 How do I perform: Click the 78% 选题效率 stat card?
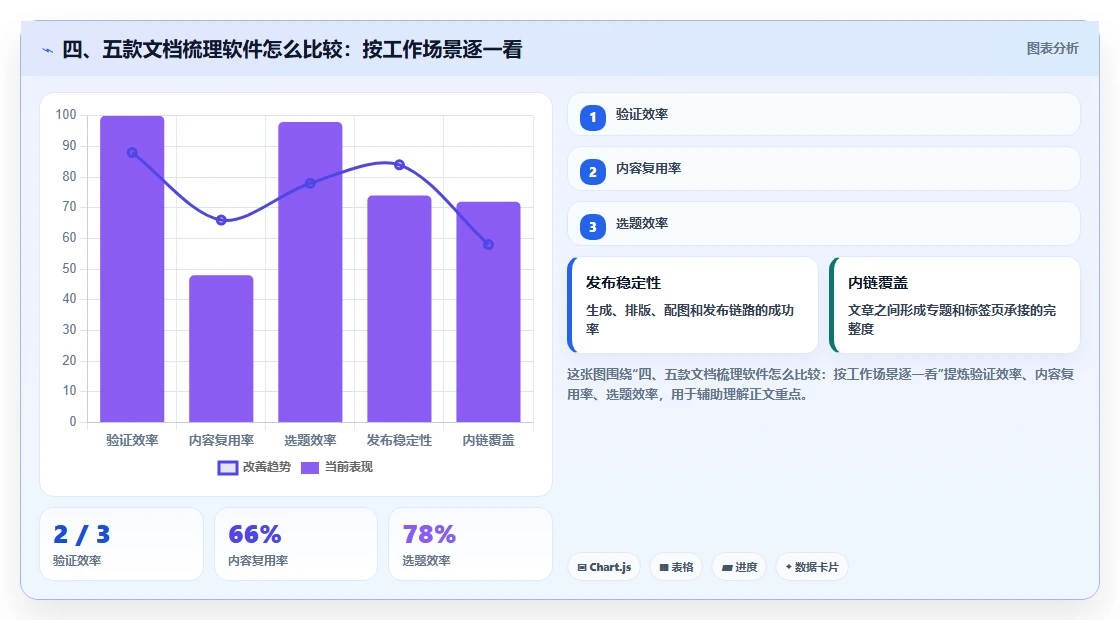pos(470,544)
